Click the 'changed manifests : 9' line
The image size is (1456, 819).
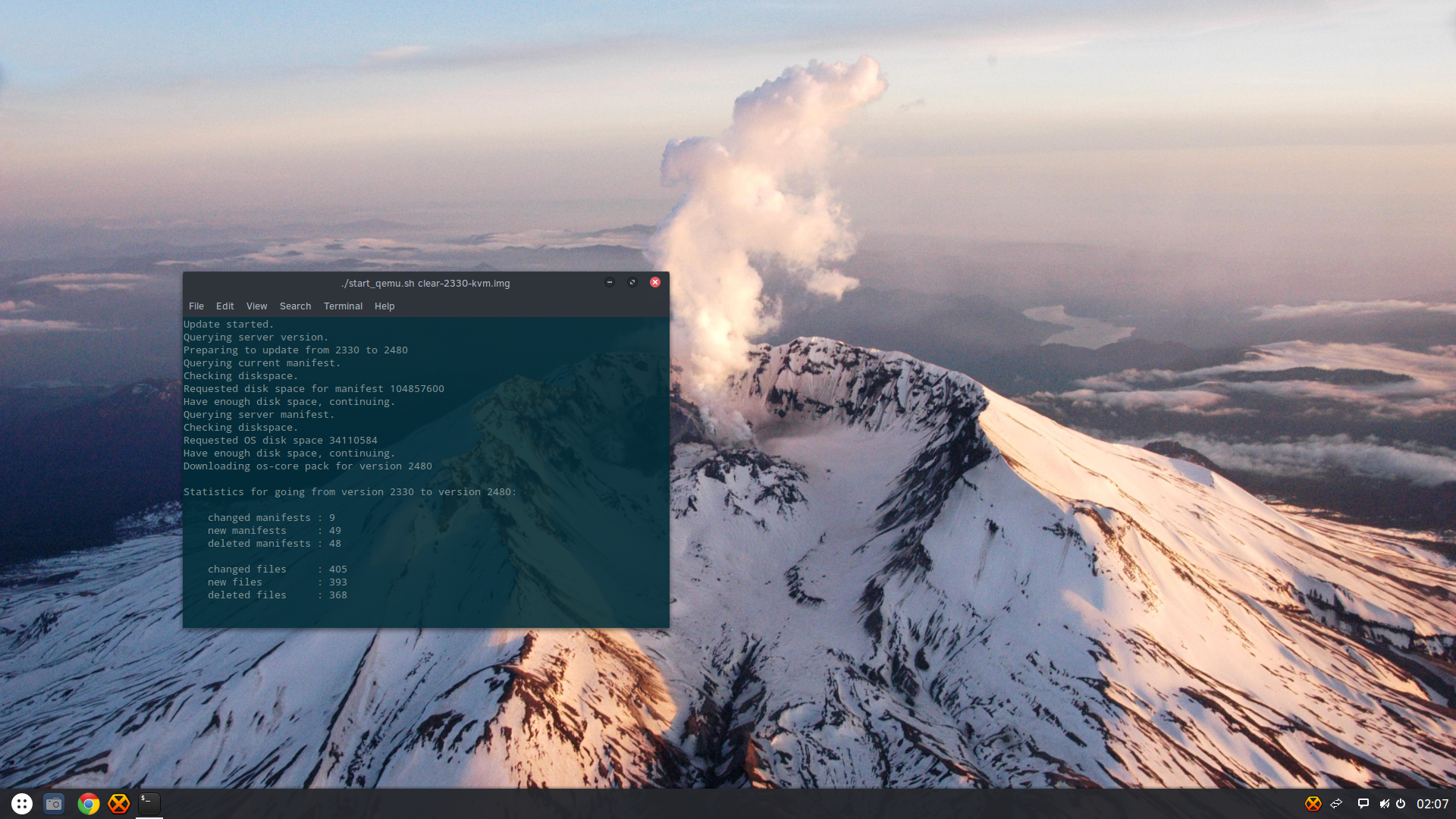271,518
